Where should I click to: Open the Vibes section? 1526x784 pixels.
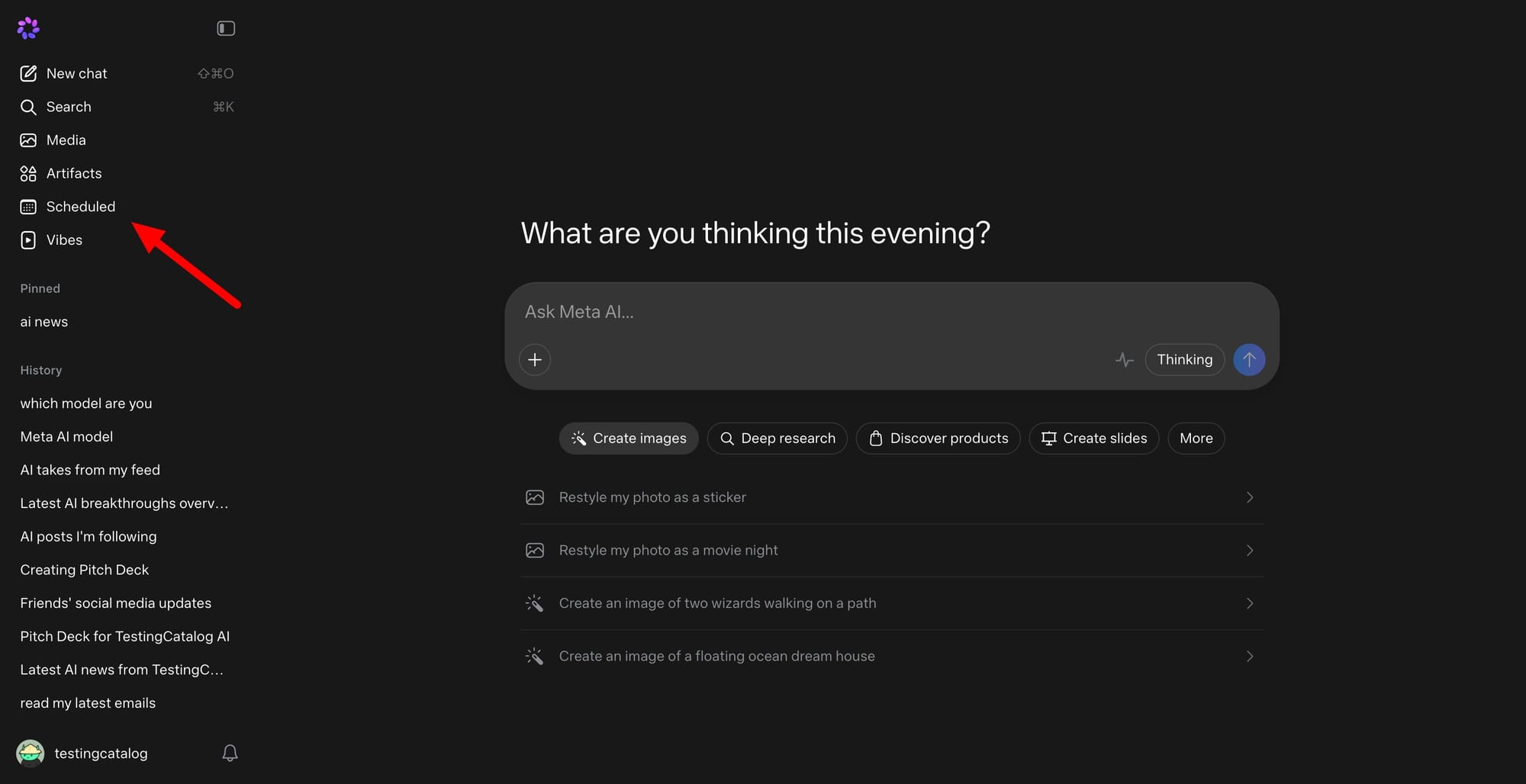tap(127, 240)
